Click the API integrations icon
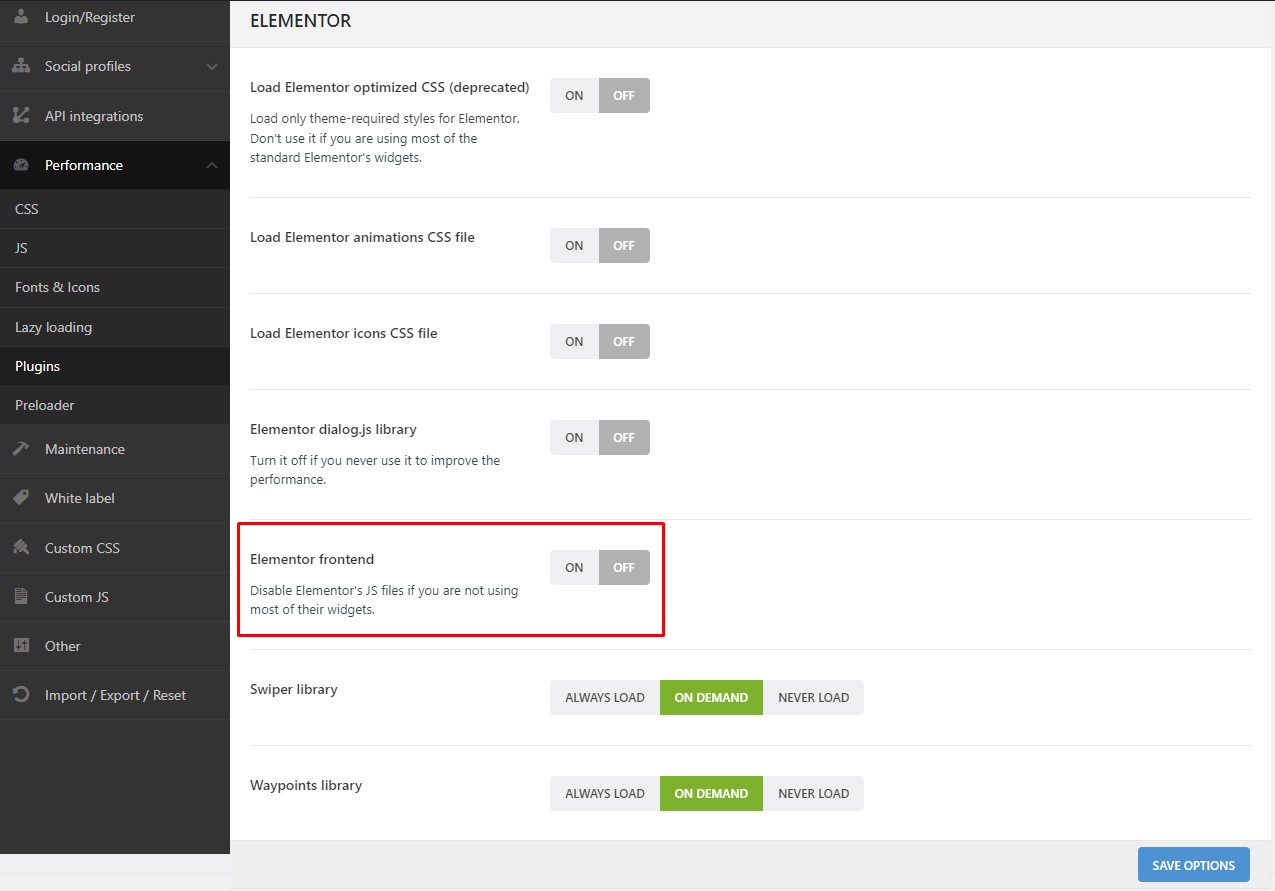 click(x=21, y=116)
